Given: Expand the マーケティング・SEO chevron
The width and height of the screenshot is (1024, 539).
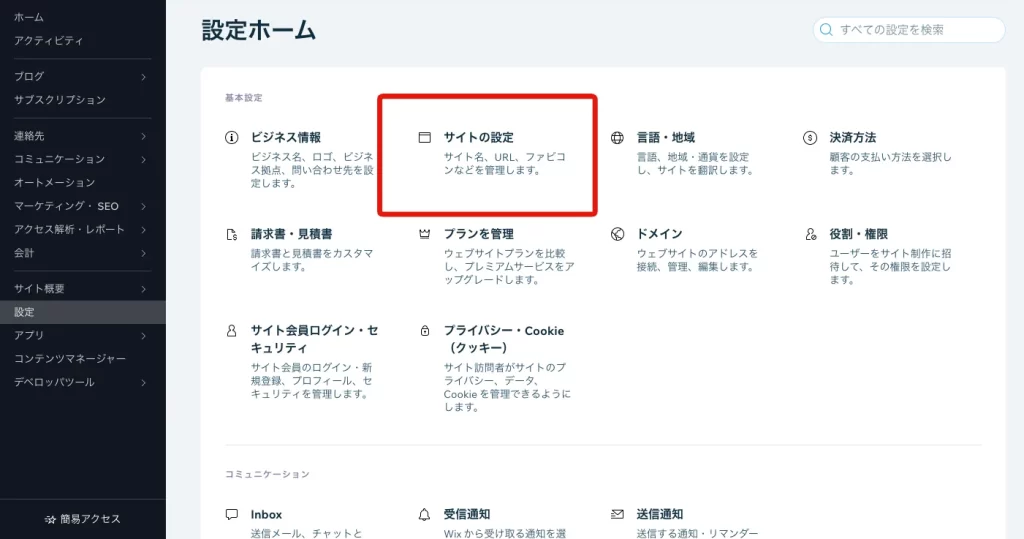Looking at the screenshot, I should tap(143, 206).
